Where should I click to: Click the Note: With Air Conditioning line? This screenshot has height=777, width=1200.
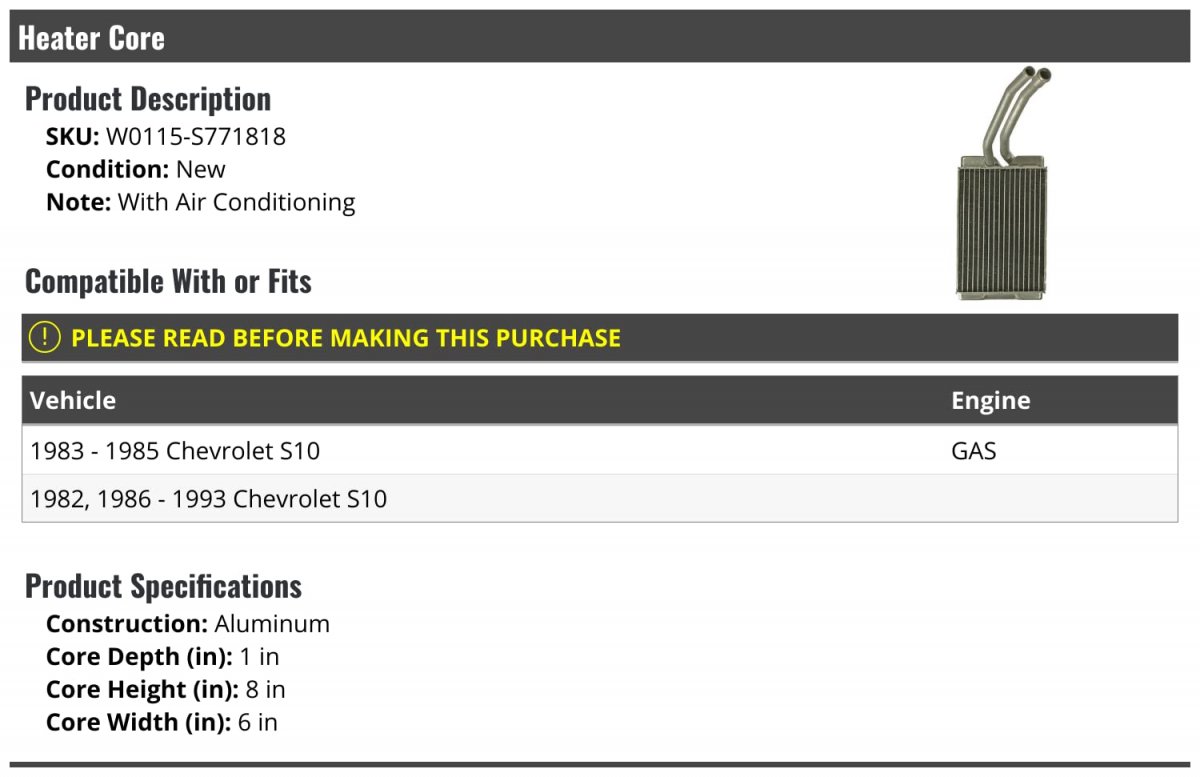click(200, 202)
